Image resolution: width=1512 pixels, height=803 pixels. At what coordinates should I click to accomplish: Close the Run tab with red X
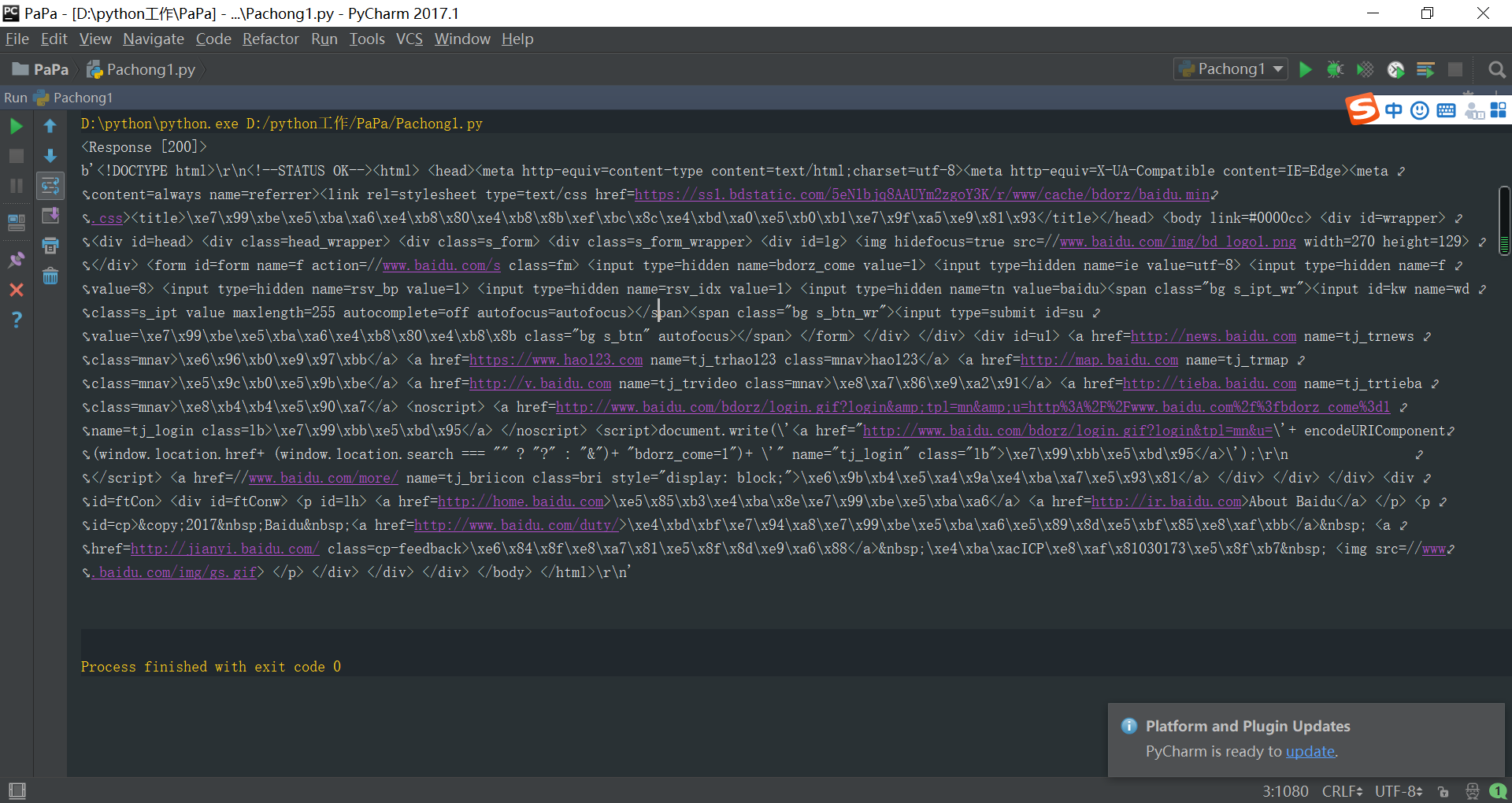point(16,290)
